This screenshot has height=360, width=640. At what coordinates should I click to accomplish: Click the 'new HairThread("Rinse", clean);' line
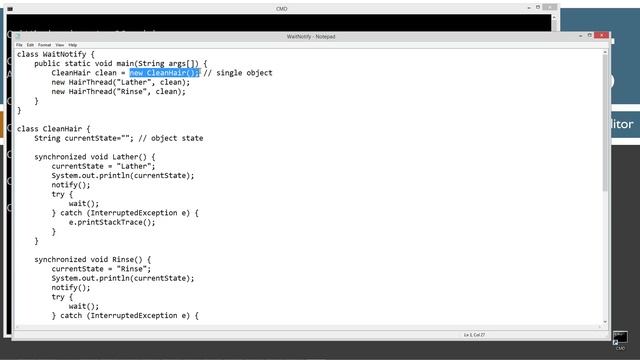coord(118,91)
